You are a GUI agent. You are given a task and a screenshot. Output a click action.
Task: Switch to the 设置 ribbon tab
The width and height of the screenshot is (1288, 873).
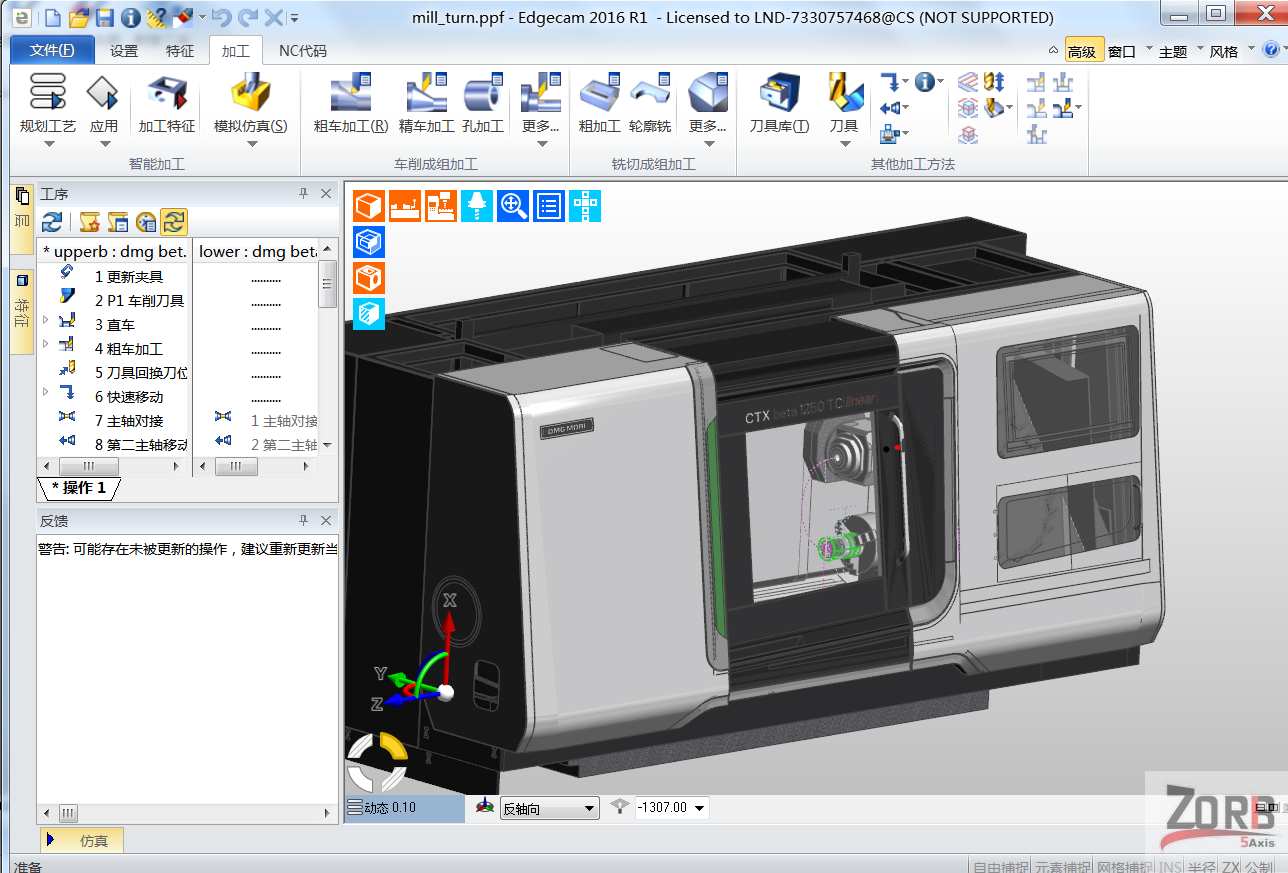point(124,51)
